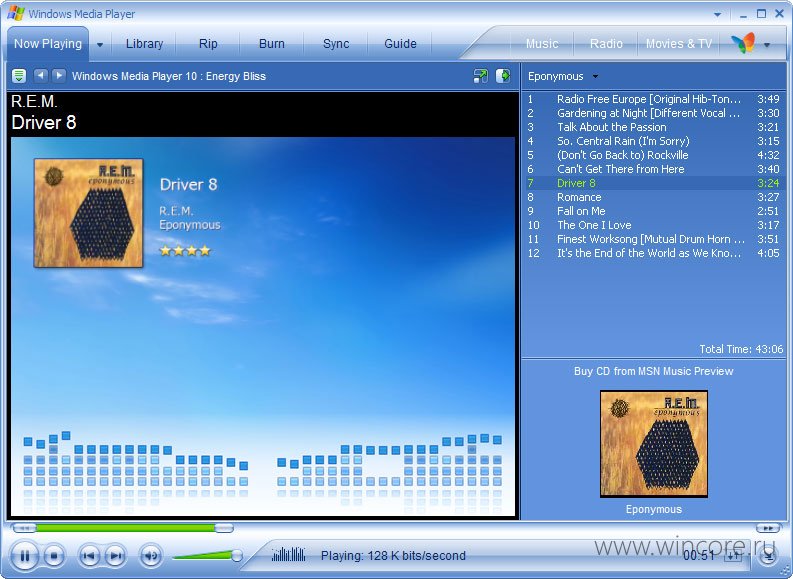Stop playback with the Stop button
The image size is (793, 579).
[54, 556]
